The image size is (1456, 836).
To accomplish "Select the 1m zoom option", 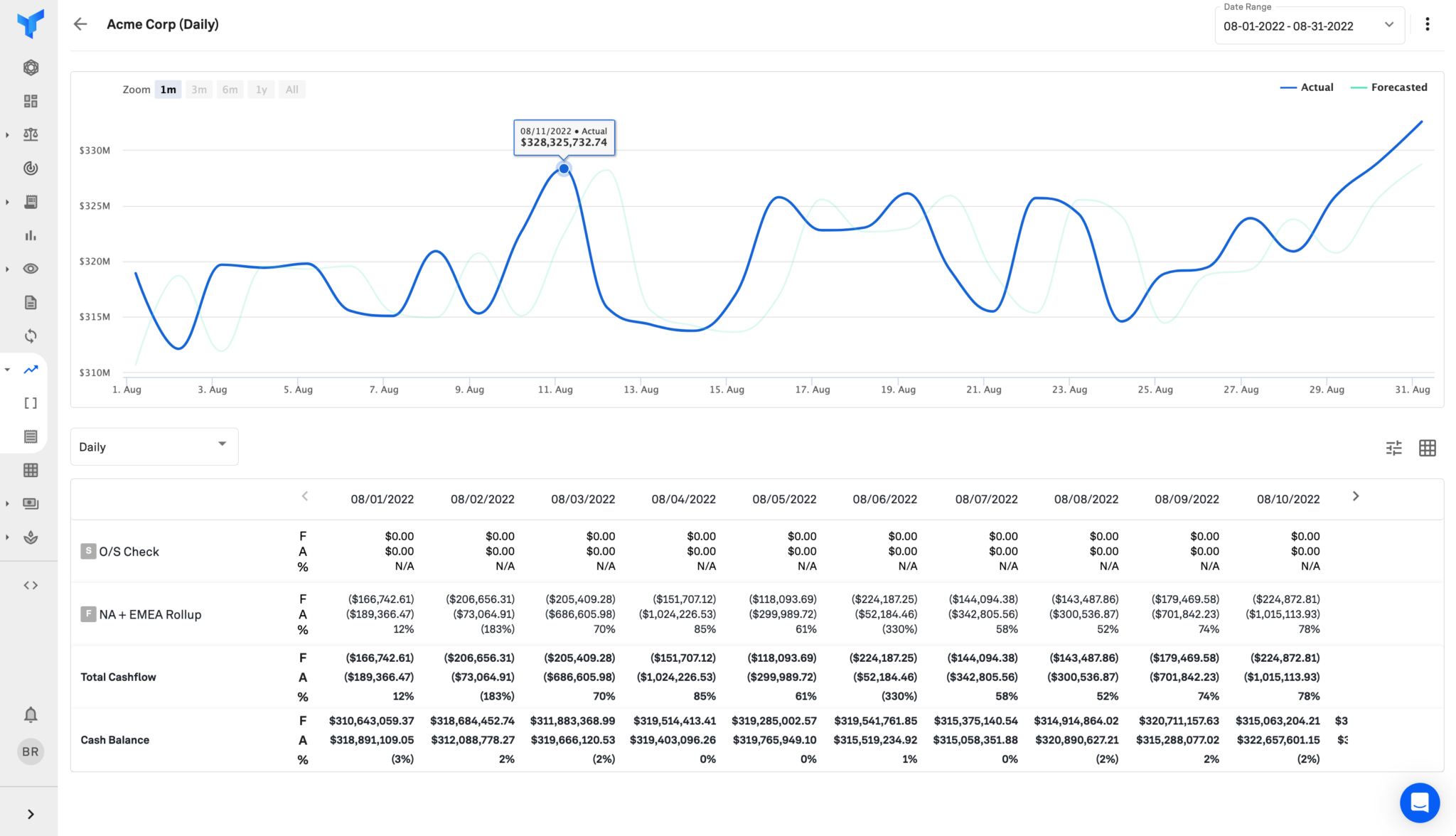I will (168, 90).
